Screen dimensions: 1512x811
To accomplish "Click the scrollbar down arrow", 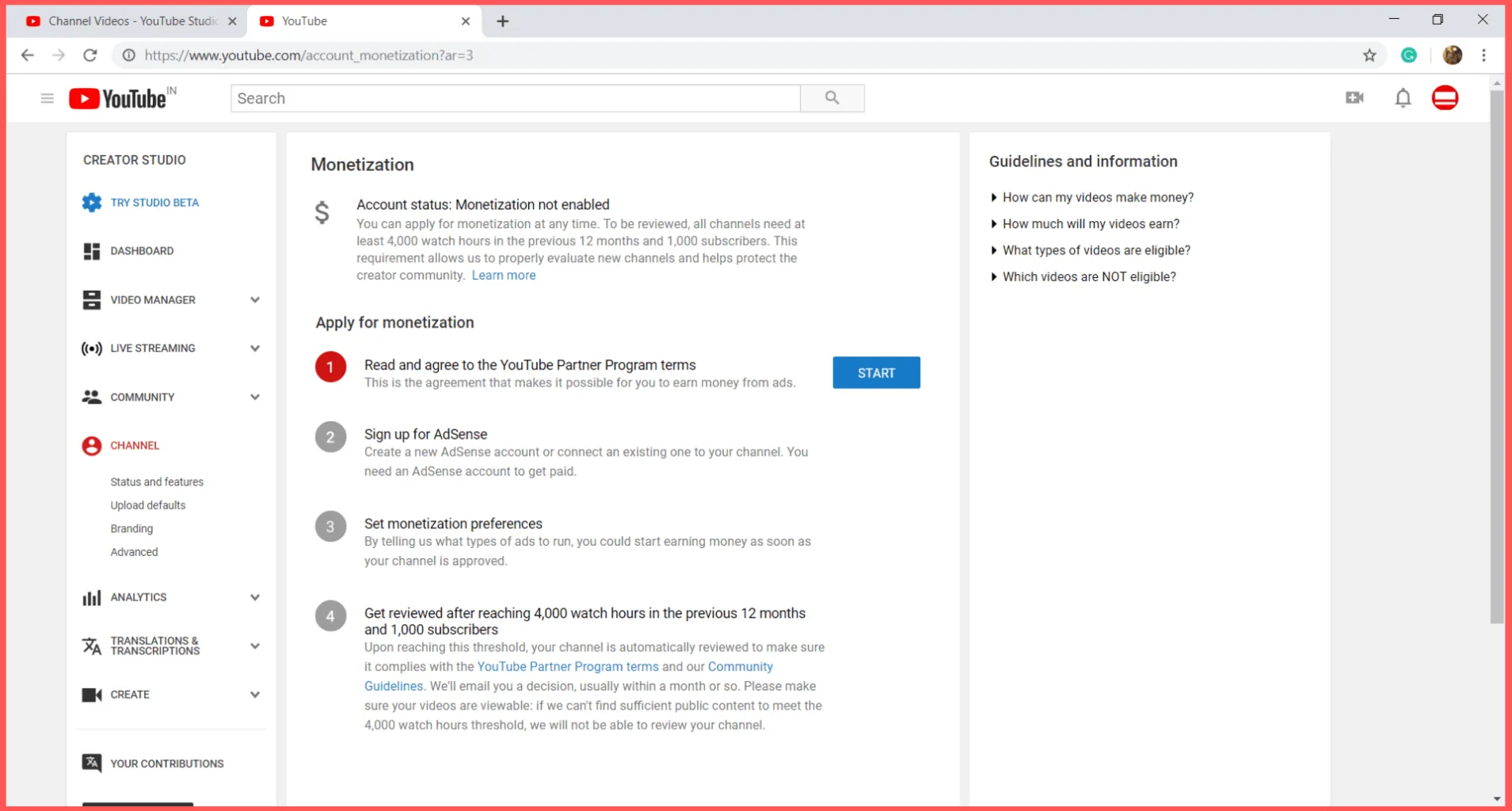I will point(1497,798).
